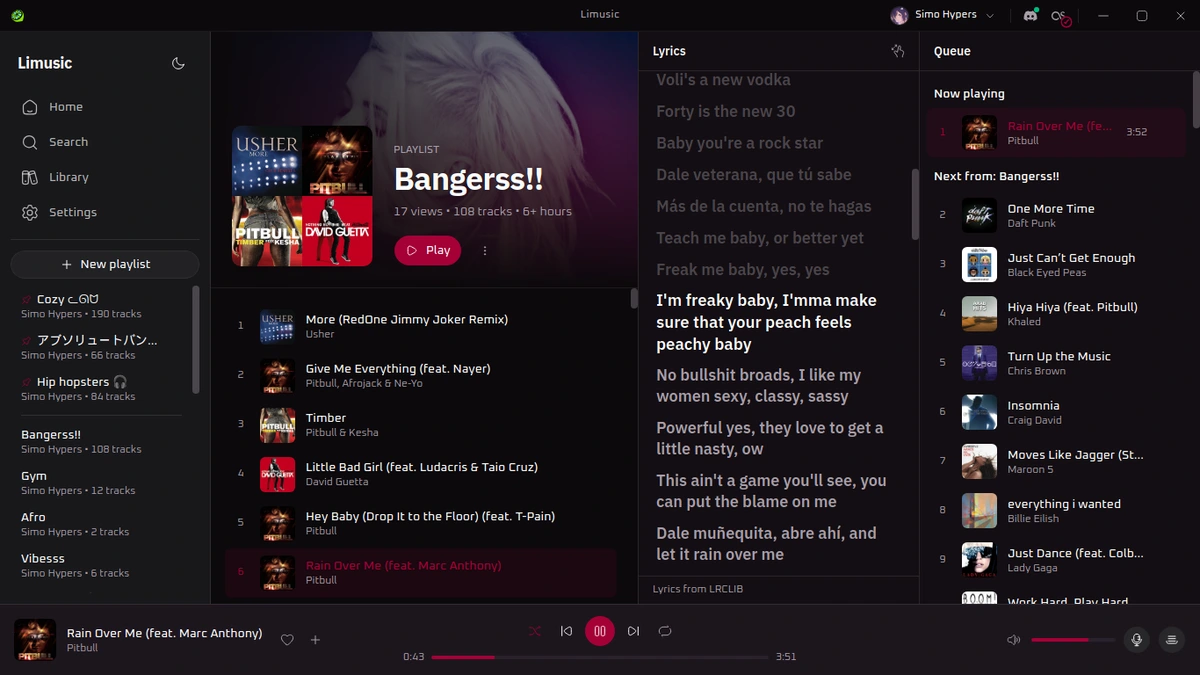1200x675 pixels.
Task: Click Hiya Hiya queue thumbnail
Action: pyautogui.click(x=979, y=314)
